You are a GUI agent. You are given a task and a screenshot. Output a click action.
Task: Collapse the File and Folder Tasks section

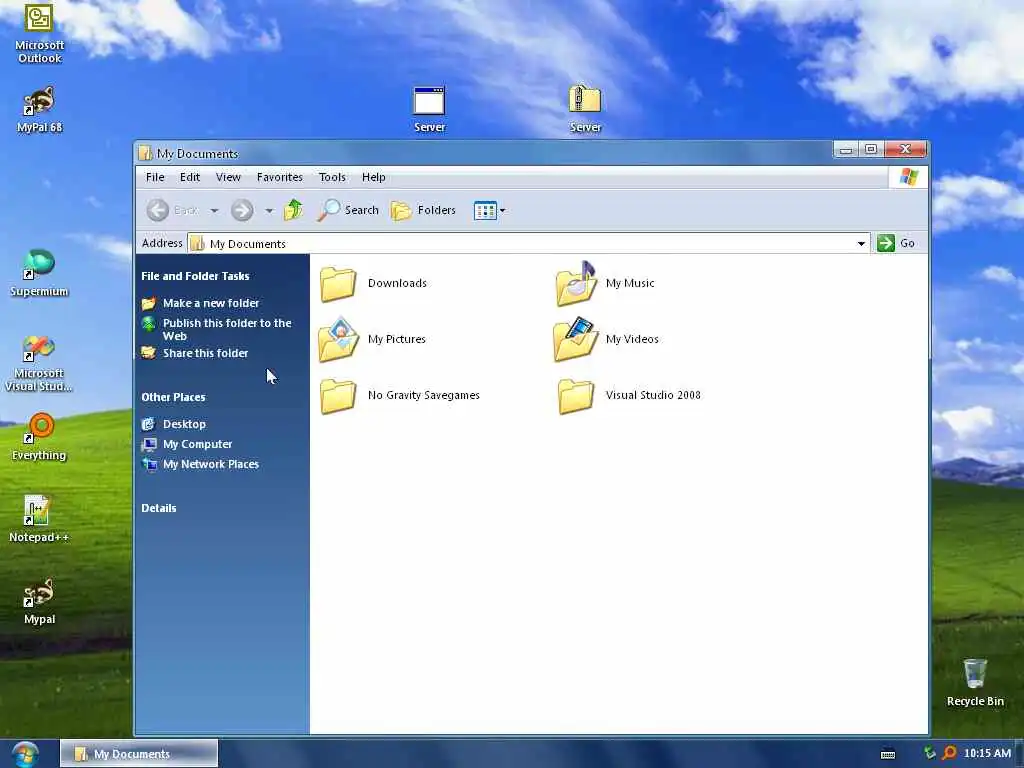coord(195,276)
